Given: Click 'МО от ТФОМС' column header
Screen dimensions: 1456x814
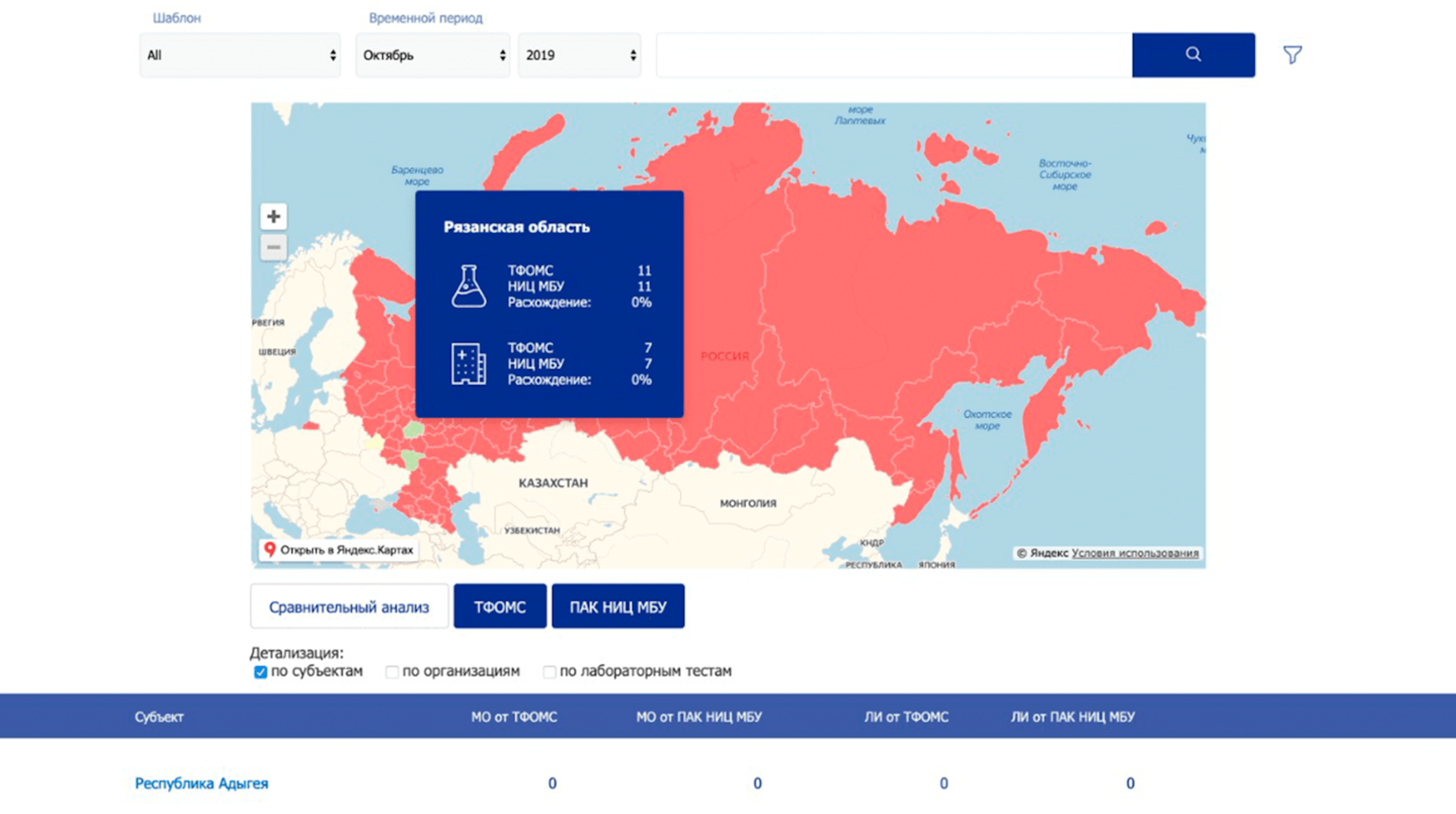Looking at the screenshot, I should pyautogui.click(x=514, y=717).
